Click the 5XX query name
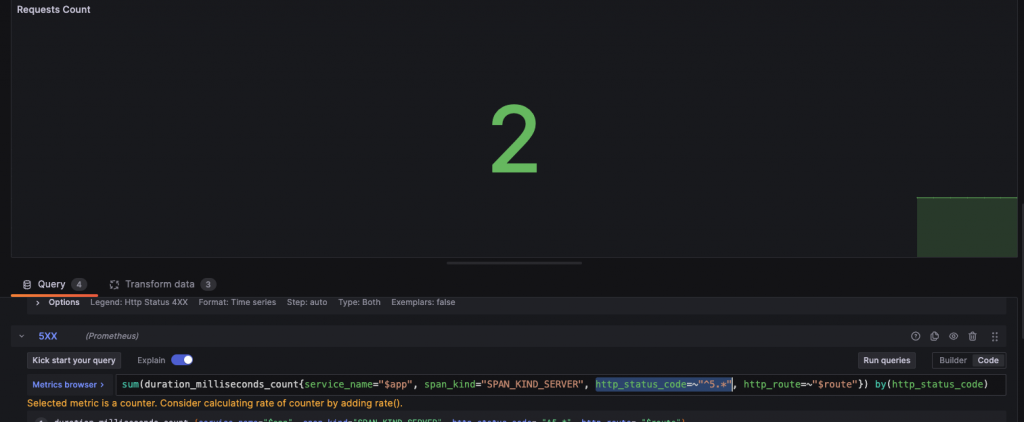The height and width of the screenshot is (422, 1024). [48, 336]
